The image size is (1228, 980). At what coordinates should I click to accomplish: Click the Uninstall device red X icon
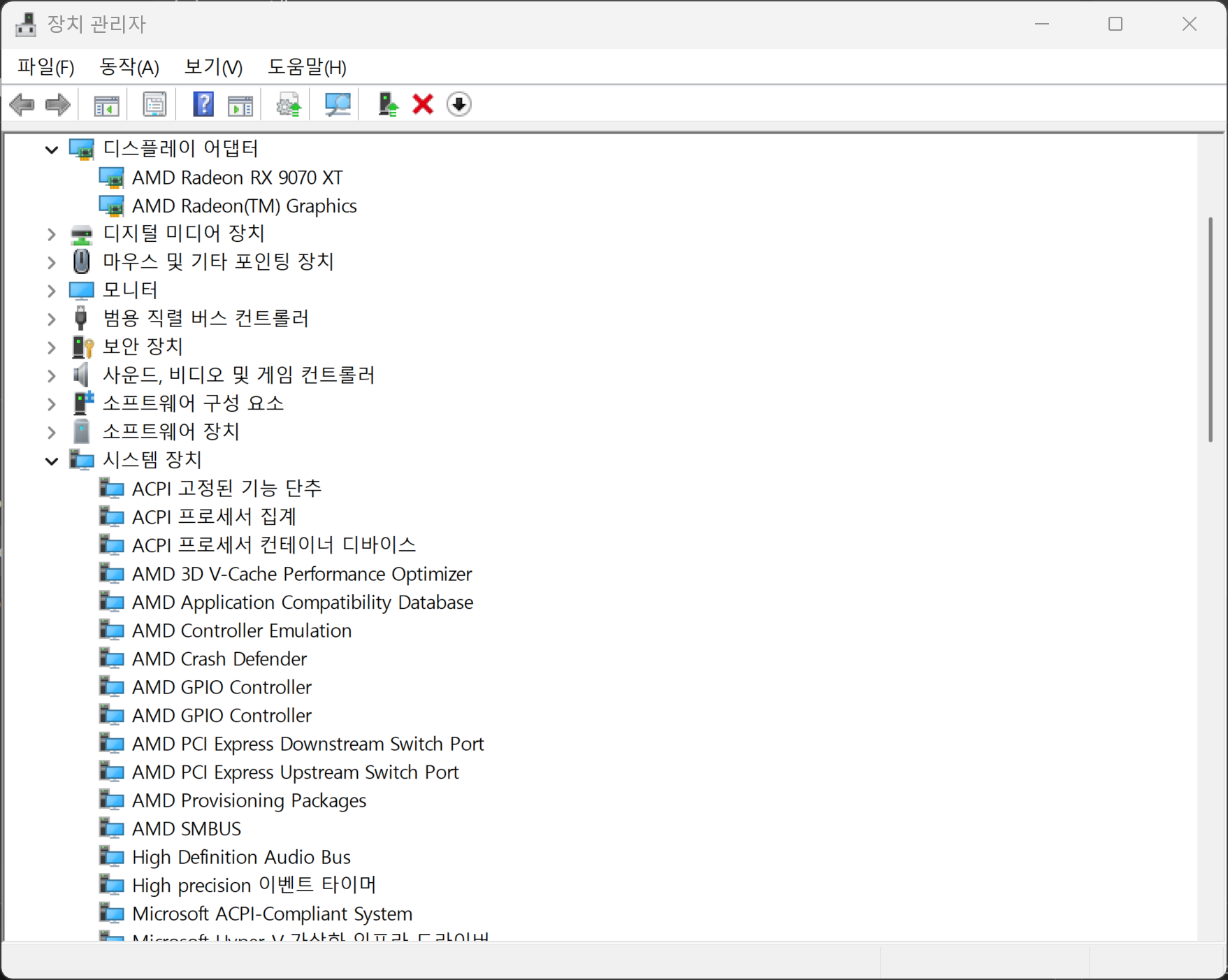coord(422,103)
